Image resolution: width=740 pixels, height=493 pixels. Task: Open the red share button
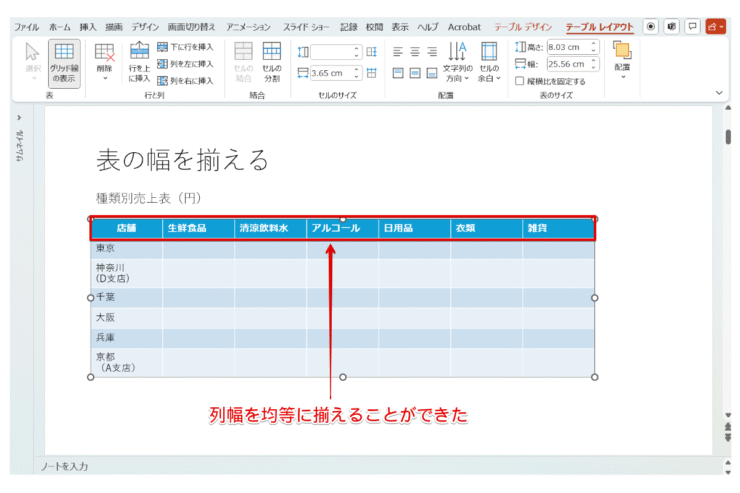point(715,26)
